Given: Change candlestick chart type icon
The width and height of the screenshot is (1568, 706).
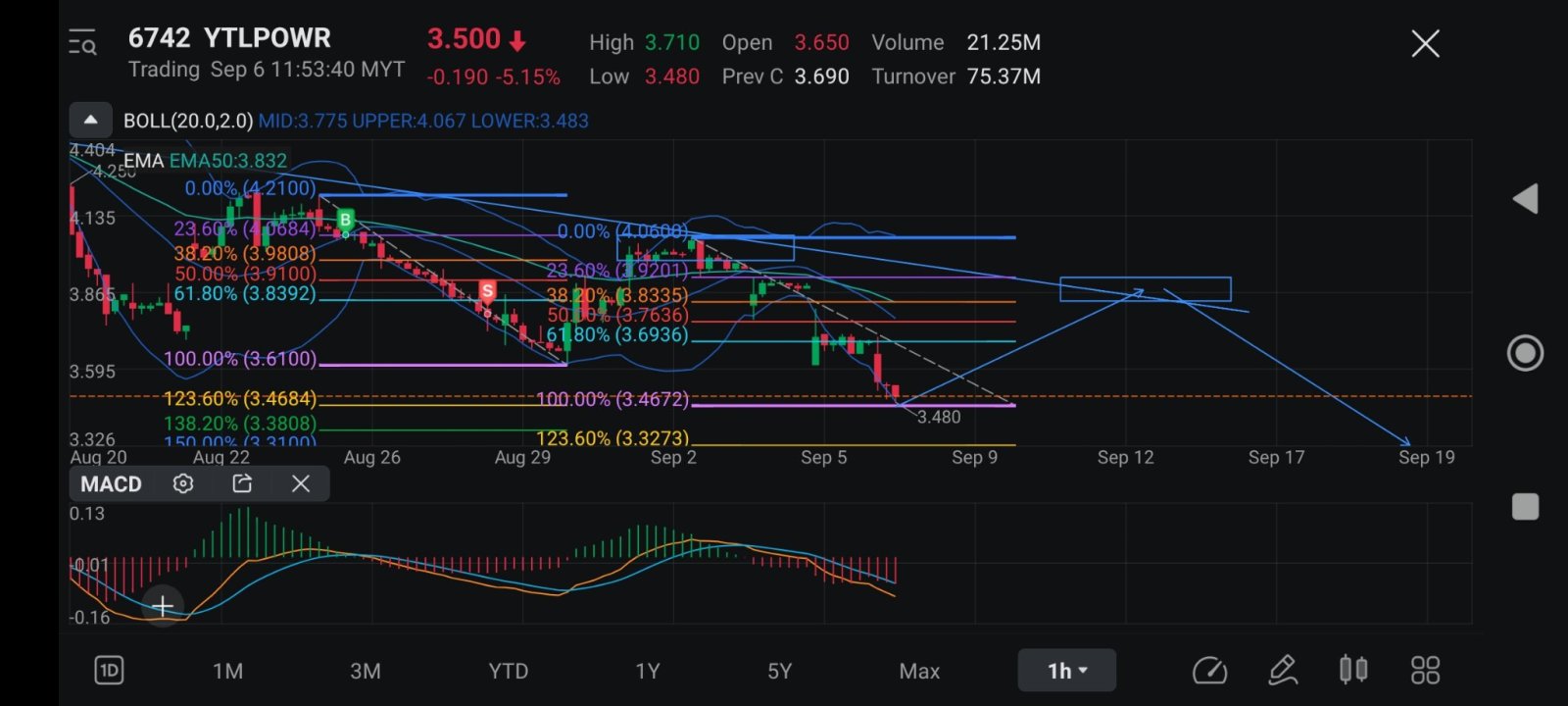Looking at the screenshot, I should point(1353,670).
